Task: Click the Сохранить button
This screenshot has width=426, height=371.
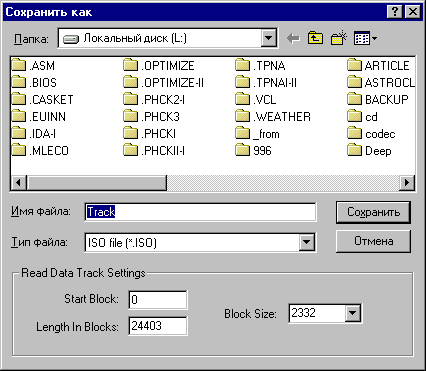Action: tap(373, 212)
